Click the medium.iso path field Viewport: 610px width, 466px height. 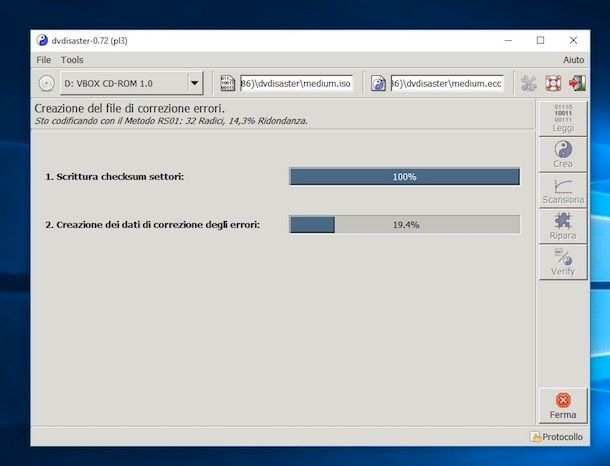(296, 83)
